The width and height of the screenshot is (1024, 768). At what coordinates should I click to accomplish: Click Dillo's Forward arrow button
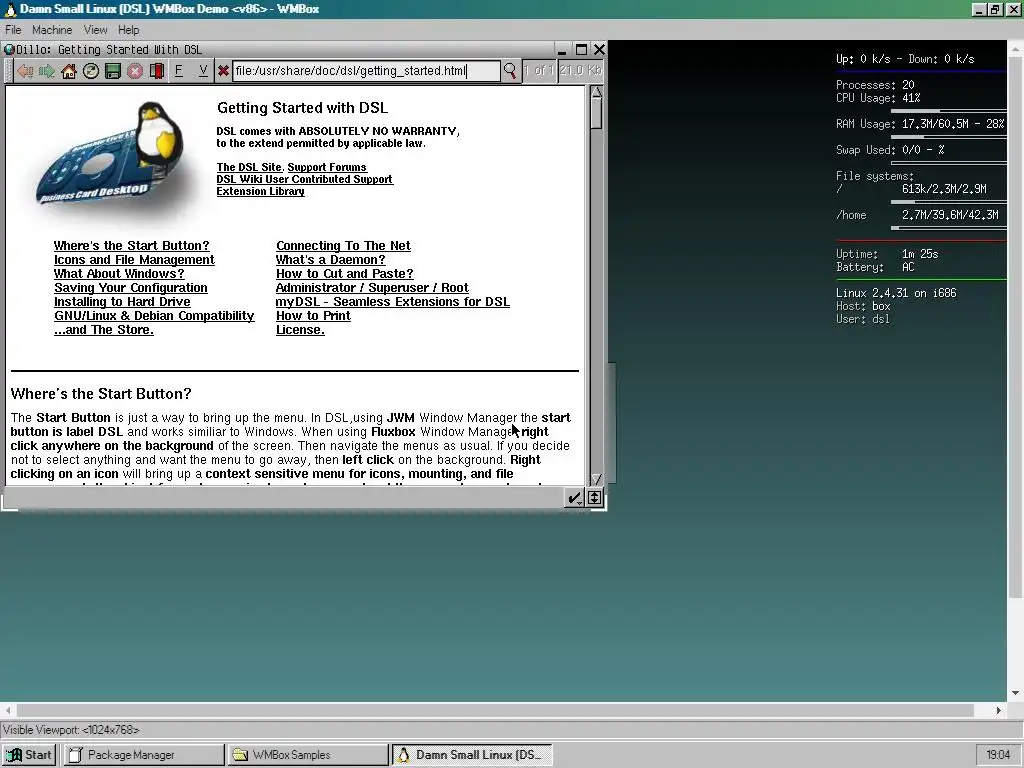tap(46, 71)
